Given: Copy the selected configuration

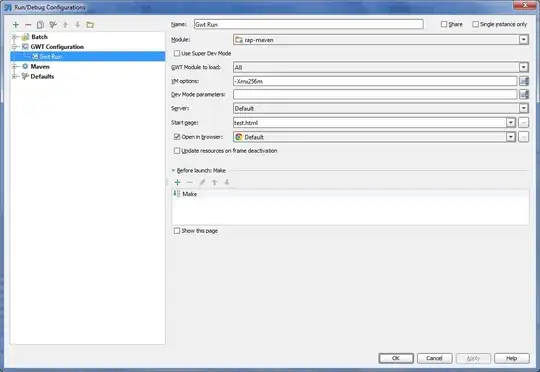Looking at the screenshot, I should [x=40, y=24].
